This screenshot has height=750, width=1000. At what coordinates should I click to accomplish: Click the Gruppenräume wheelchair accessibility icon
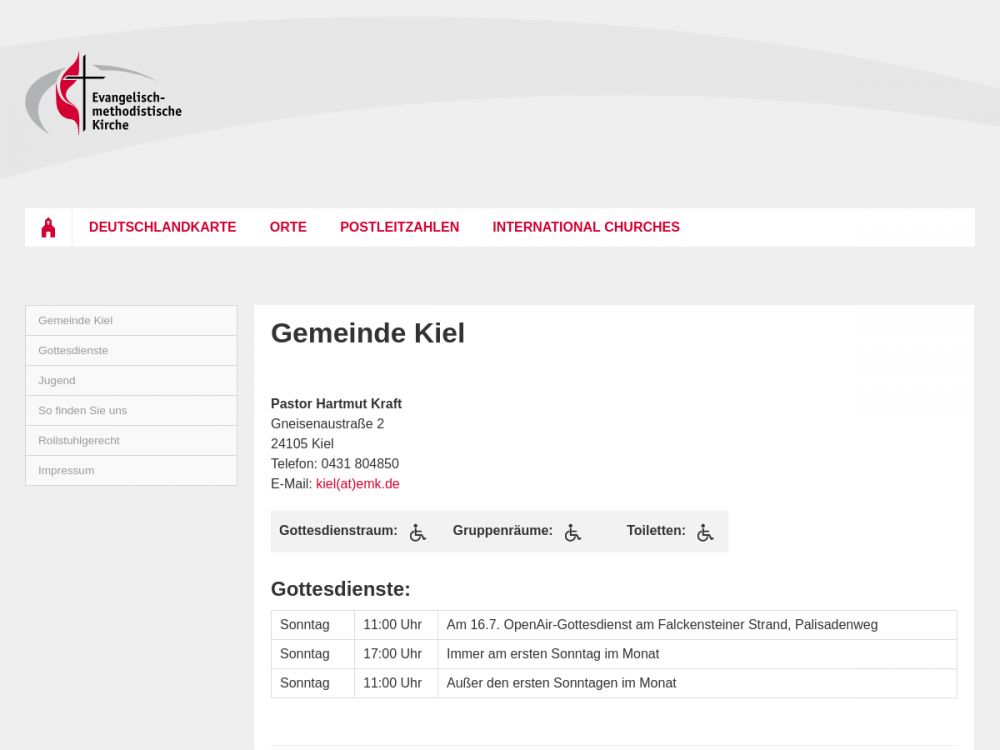pos(572,533)
